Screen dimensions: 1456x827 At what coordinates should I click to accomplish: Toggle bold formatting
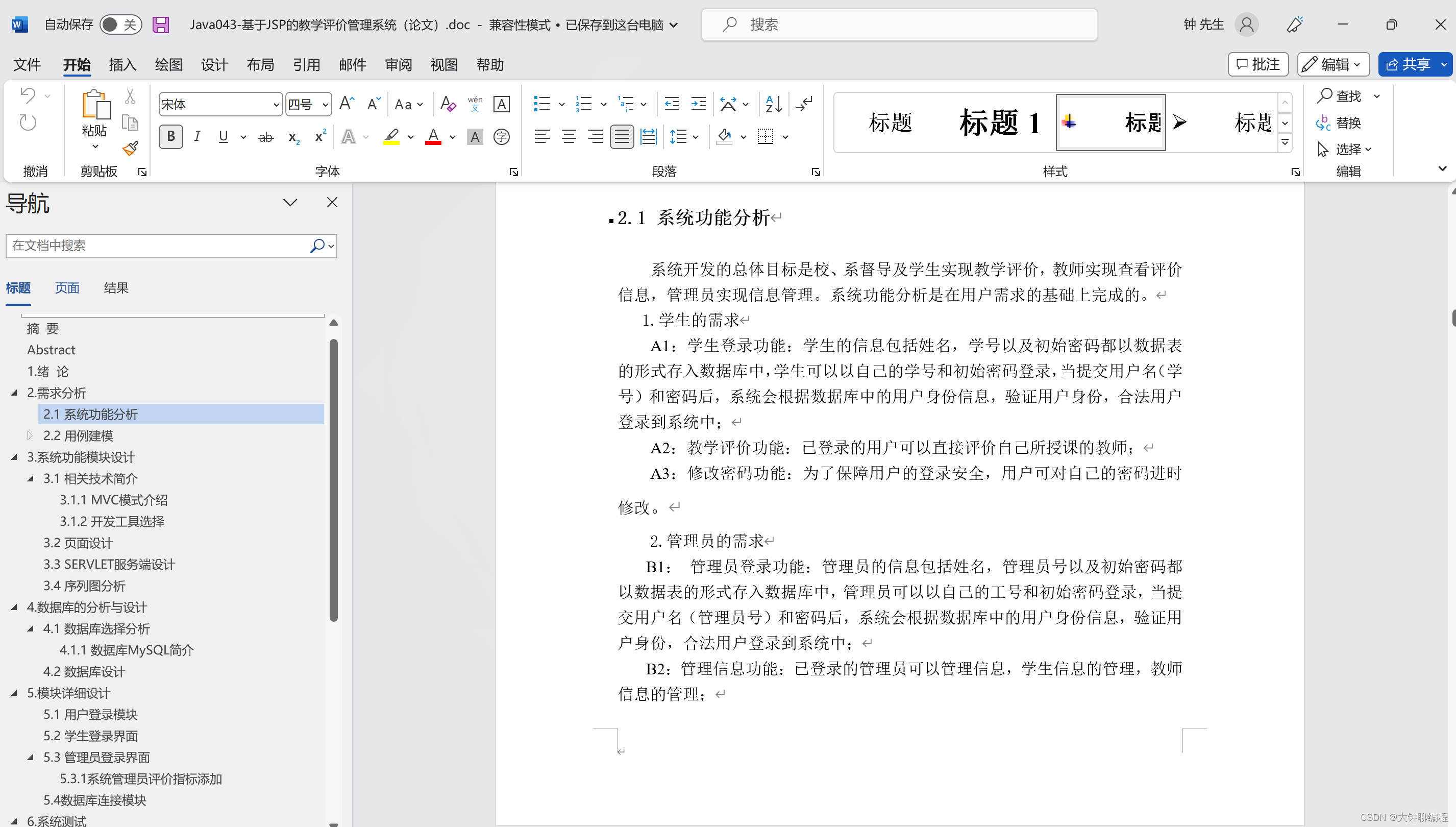(x=171, y=136)
